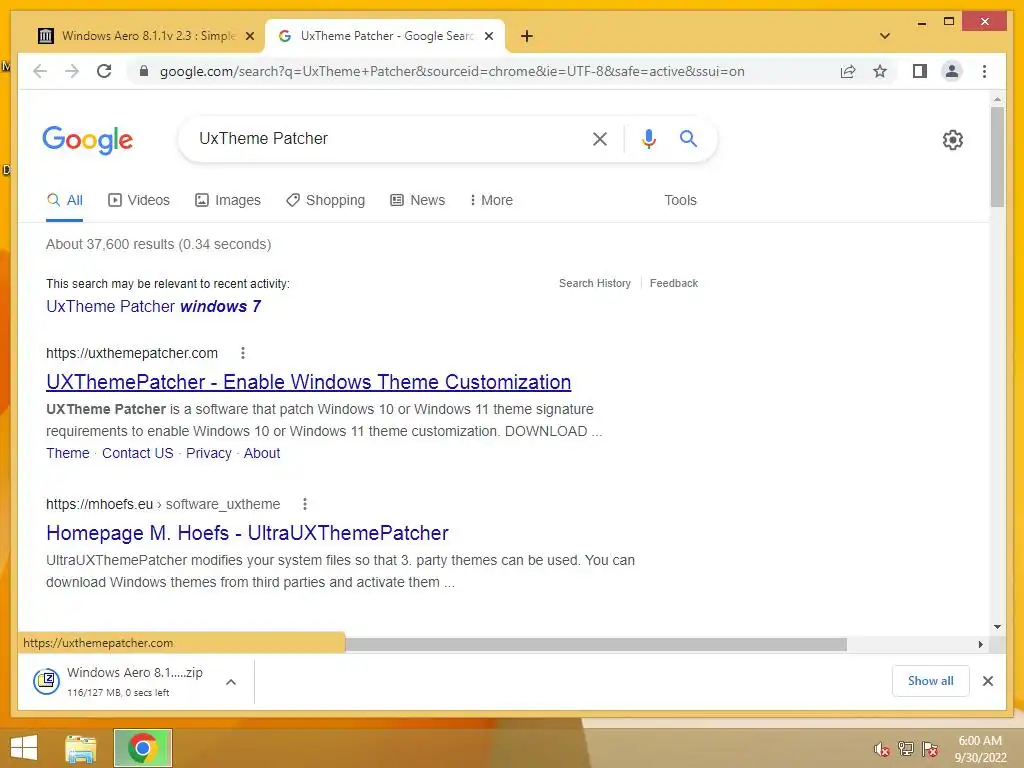This screenshot has height=768, width=1024.
Task: Clear the Google search query
Action: (600, 138)
